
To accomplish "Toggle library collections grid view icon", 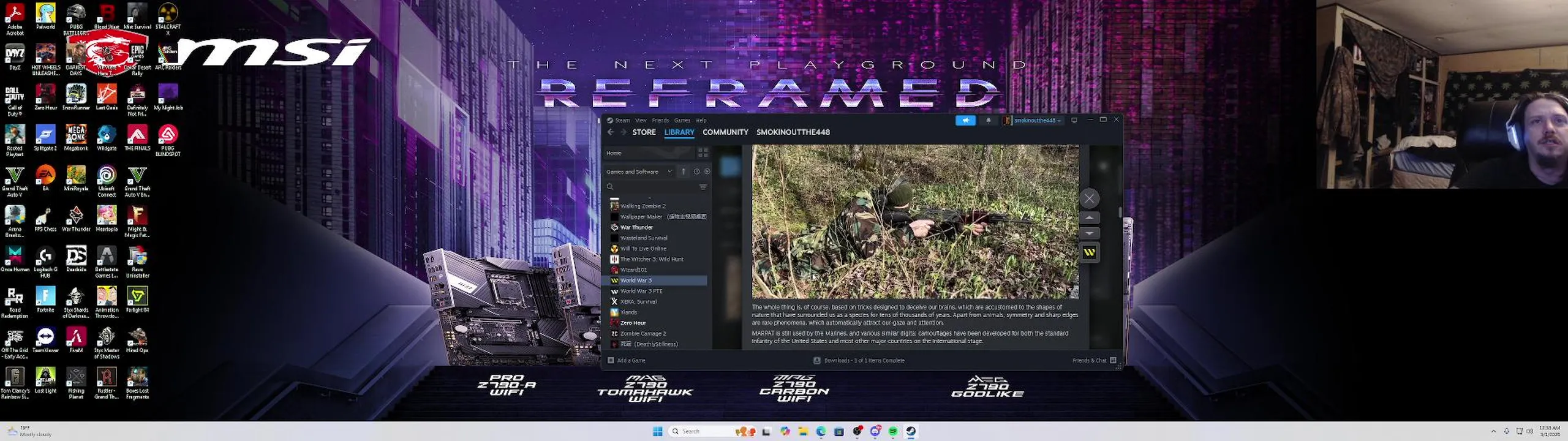I will [703, 153].
